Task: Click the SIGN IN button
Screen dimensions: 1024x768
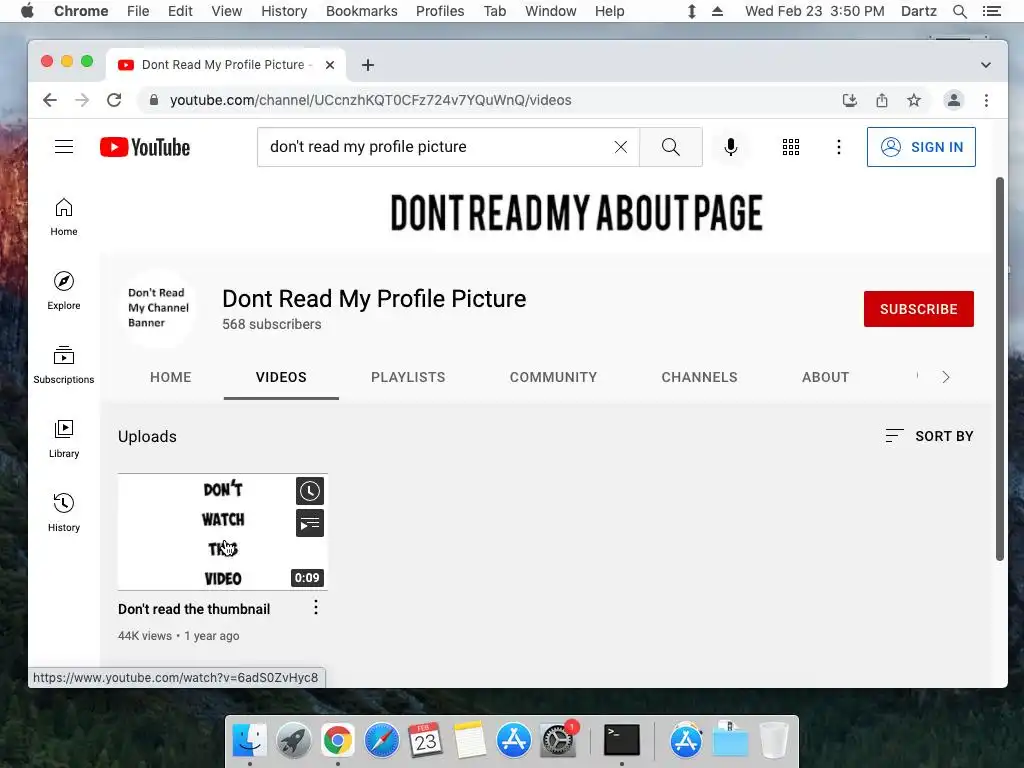Action: click(x=921, y=147)
